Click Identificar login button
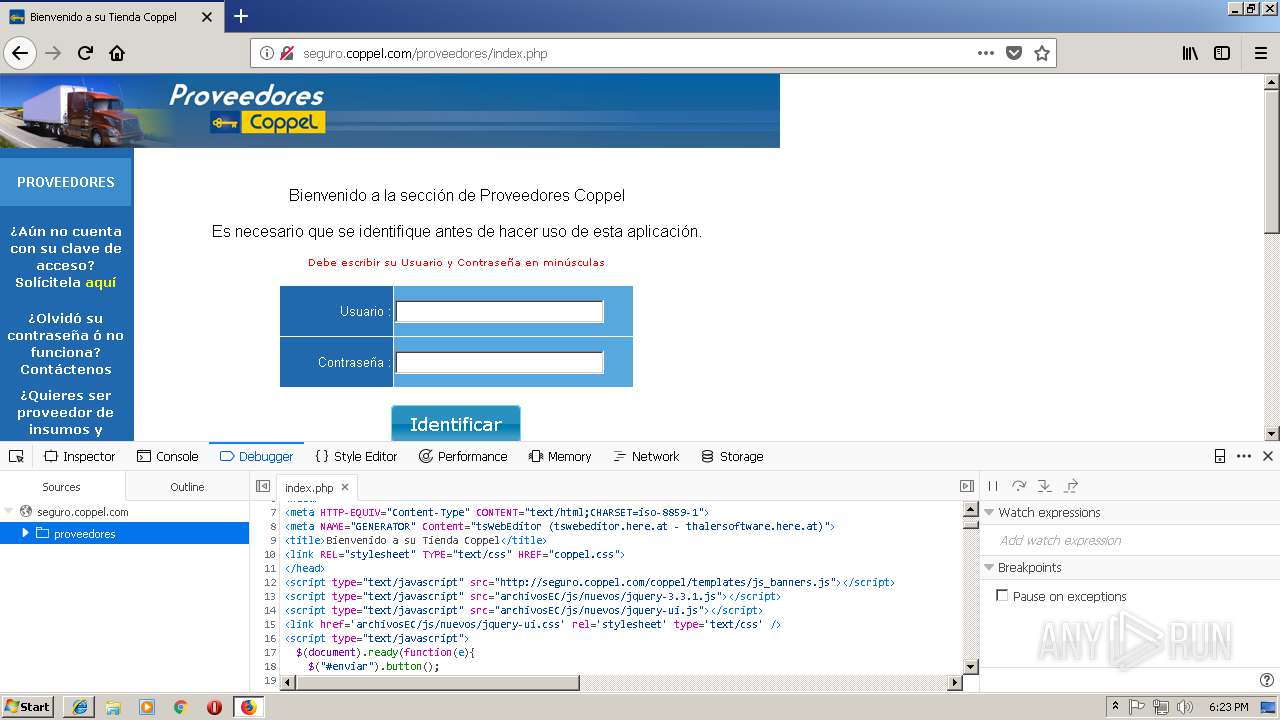This screenshot has height=720, width=1280. coord(456,423)
